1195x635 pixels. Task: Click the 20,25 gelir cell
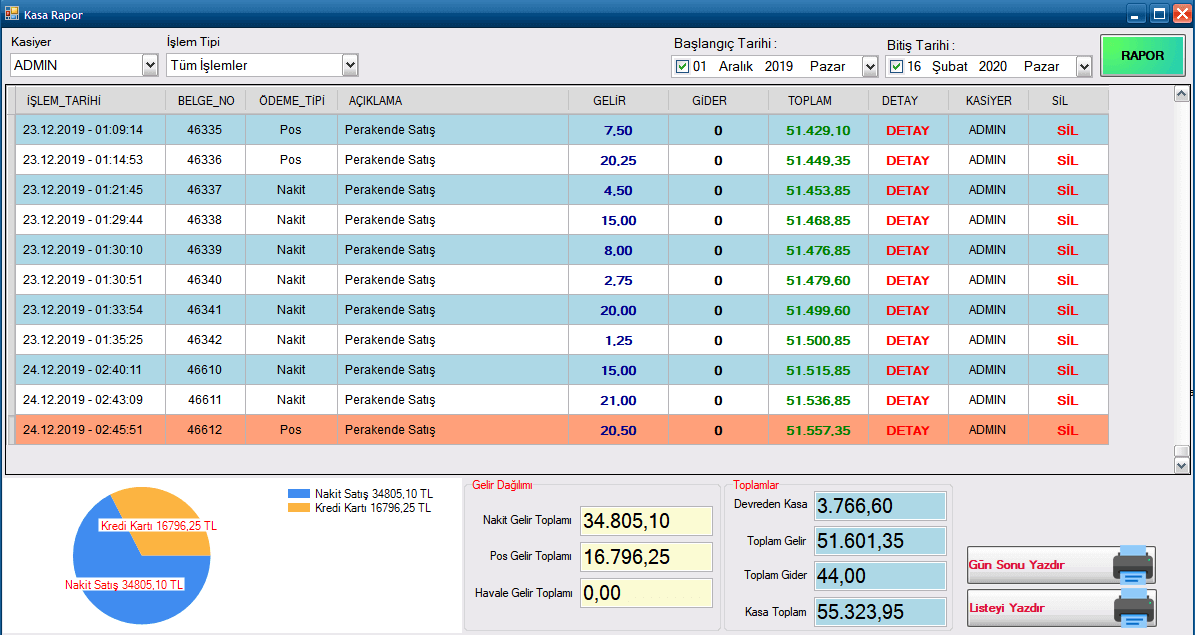[x=619, y=160]
